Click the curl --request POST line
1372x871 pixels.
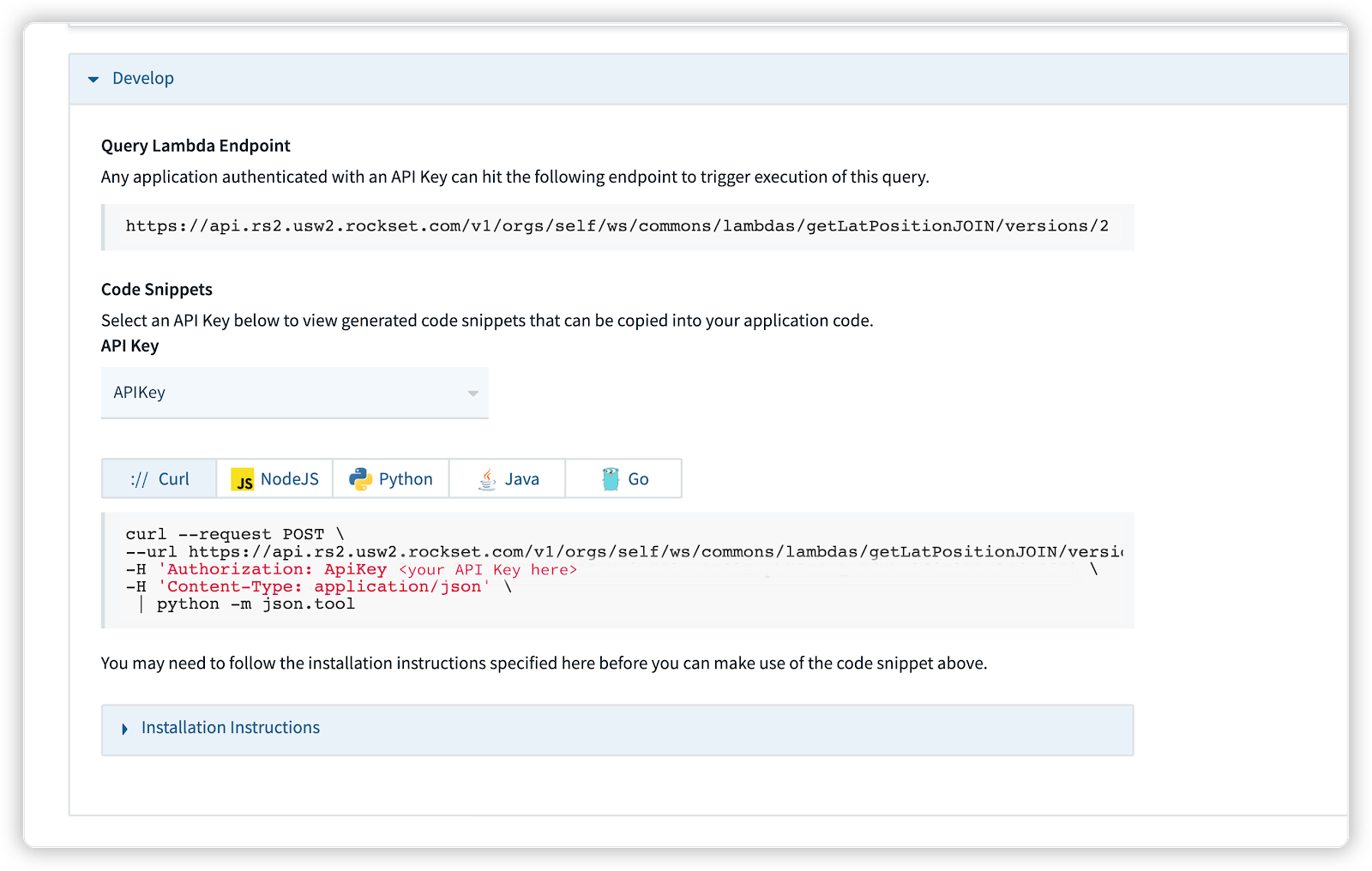tap(234, 534)
